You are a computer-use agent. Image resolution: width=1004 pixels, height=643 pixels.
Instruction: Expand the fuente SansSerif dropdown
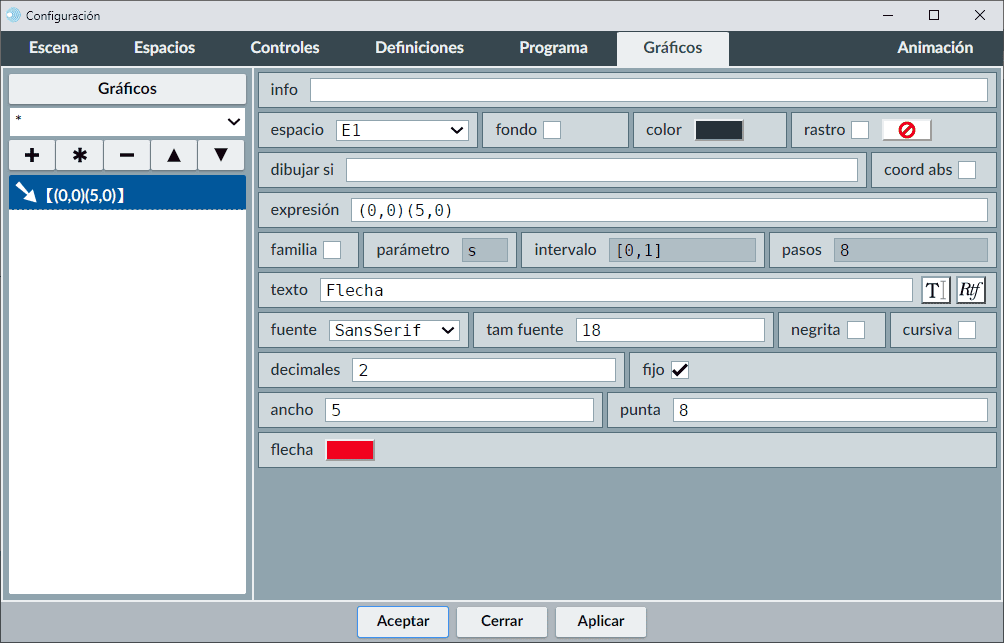coord(394,330)
